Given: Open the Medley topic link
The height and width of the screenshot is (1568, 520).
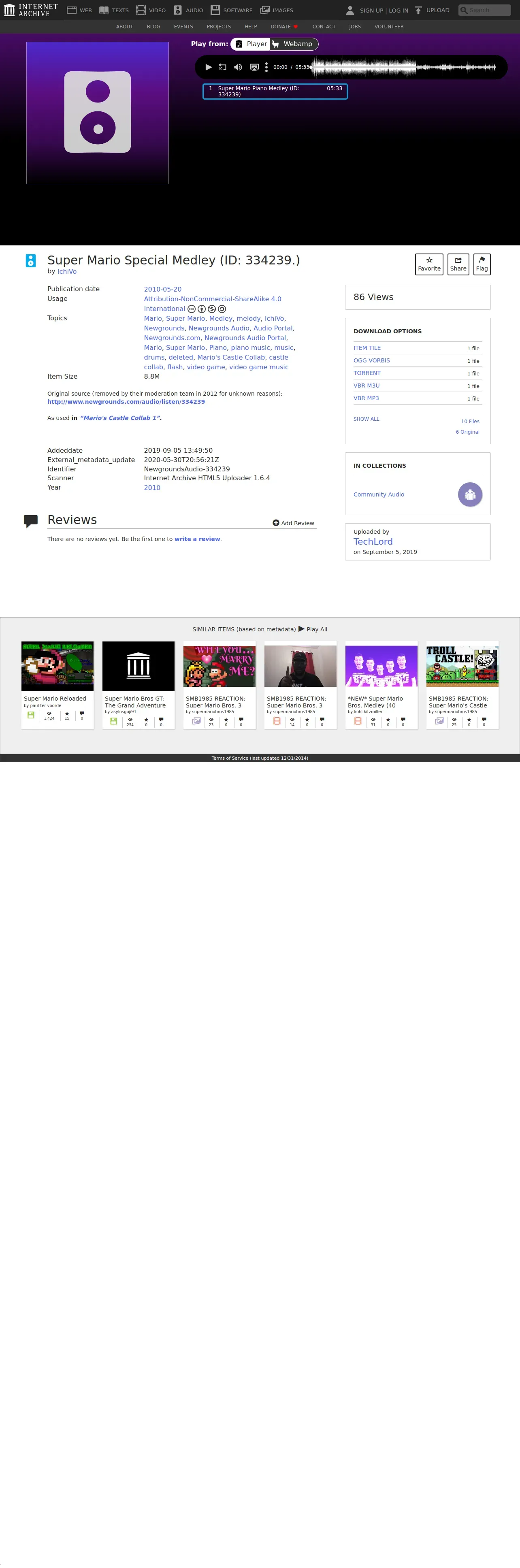Looking at the screenshot, I should point(221,318).
